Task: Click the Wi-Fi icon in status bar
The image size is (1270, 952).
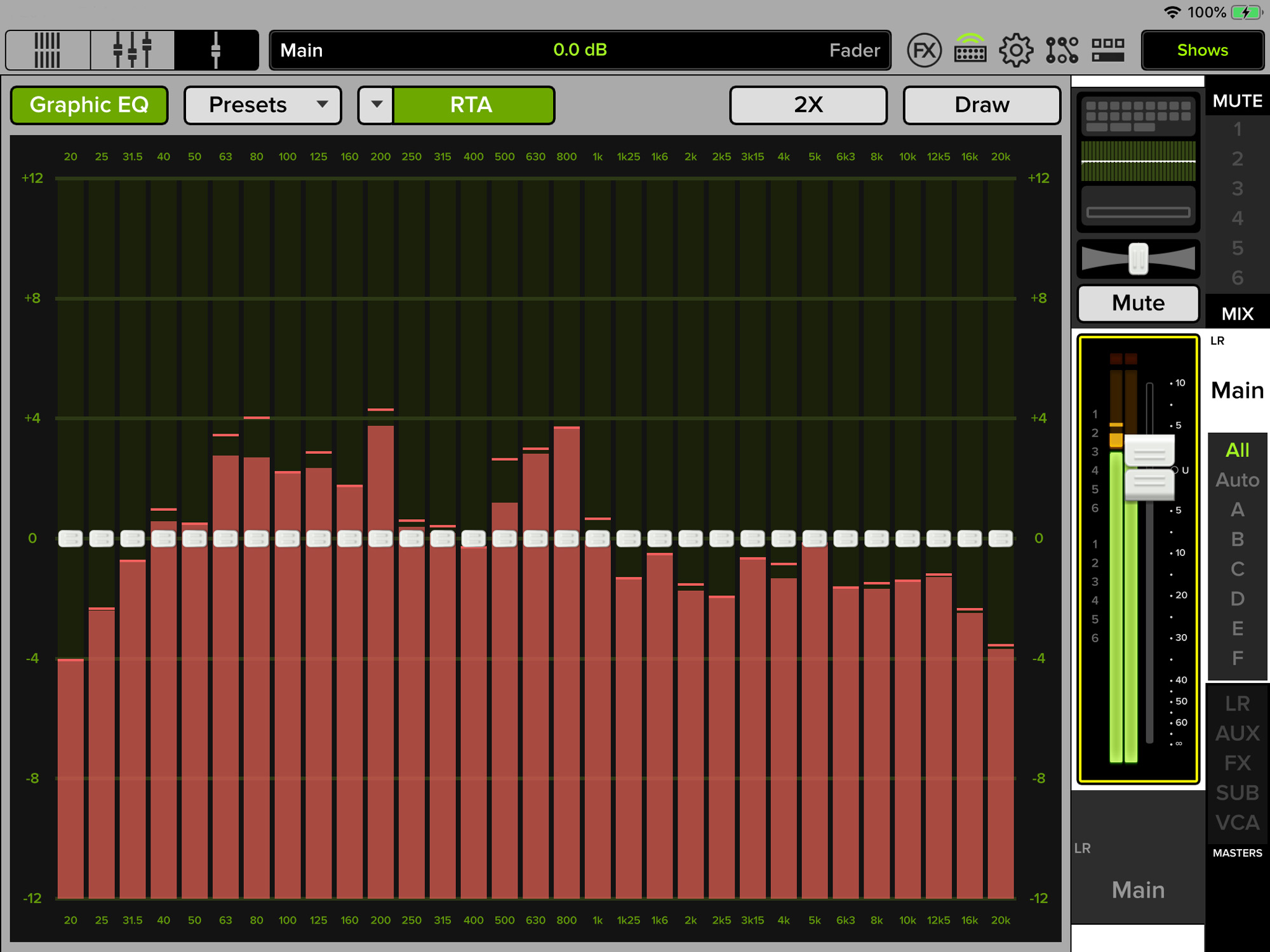Action: tap(1172, 13)
